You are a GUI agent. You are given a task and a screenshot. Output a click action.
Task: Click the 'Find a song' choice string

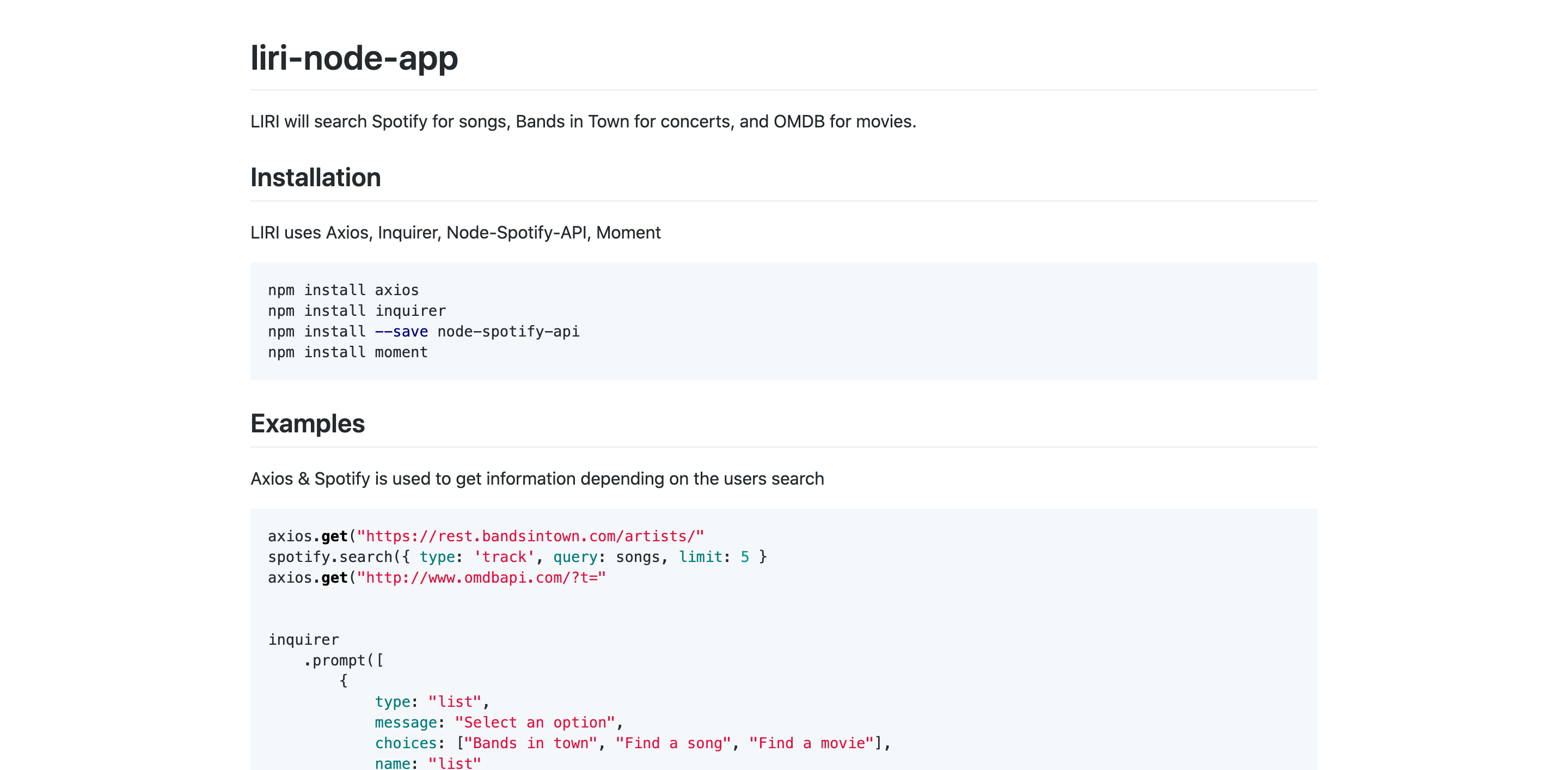[673, 743]
